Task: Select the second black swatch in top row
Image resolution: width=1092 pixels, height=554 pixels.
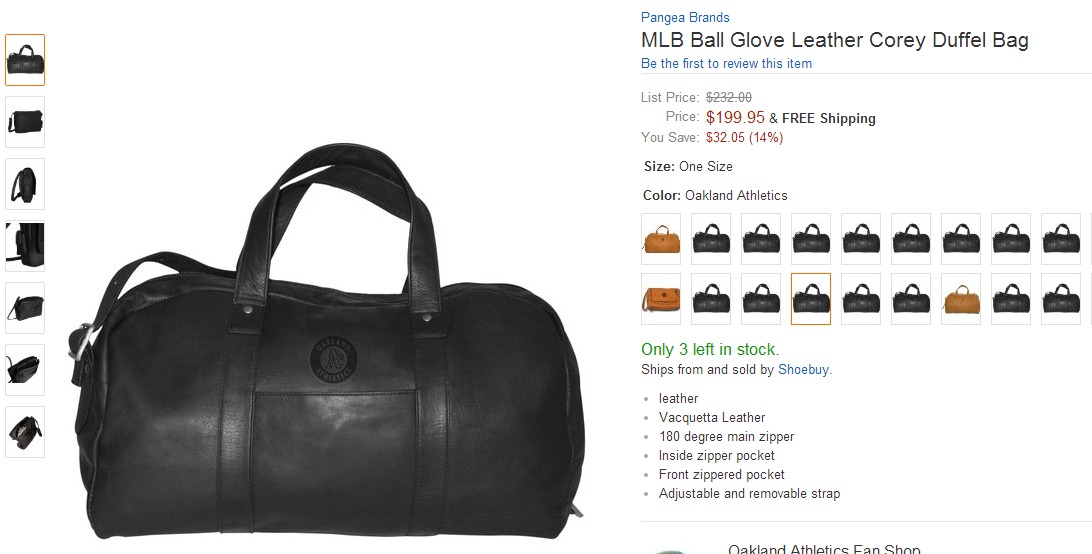Action: [x=760, y=239]
